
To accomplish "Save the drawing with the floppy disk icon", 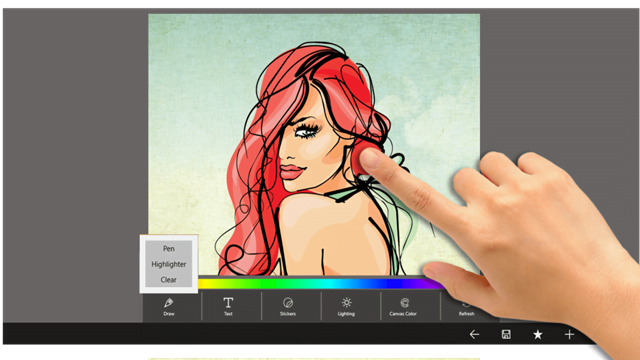I will 506,334.
